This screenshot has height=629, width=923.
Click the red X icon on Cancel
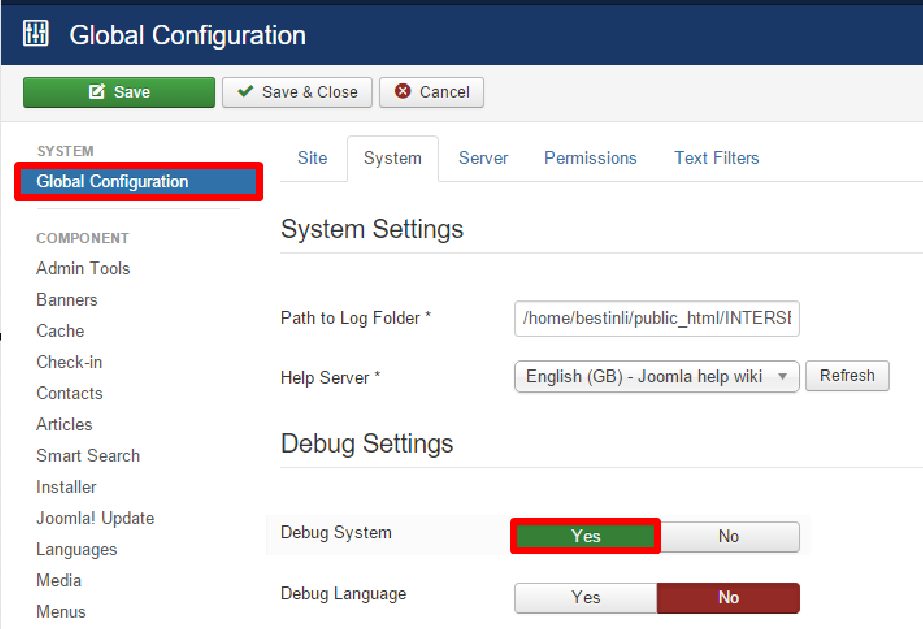pyautogui.click(x=403, y=91)
